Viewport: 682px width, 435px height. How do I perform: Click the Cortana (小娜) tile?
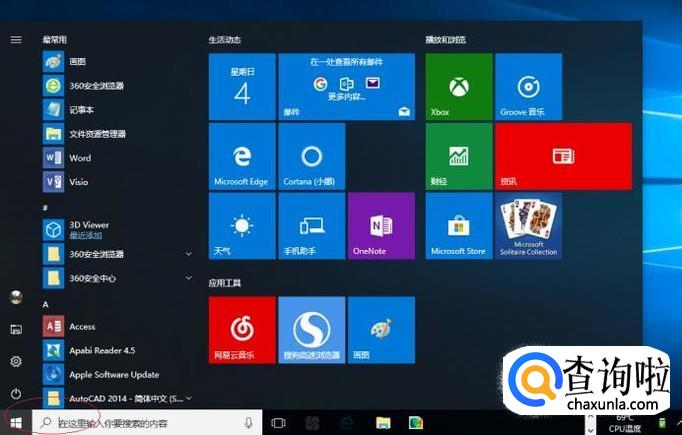[x=311, y=156]
